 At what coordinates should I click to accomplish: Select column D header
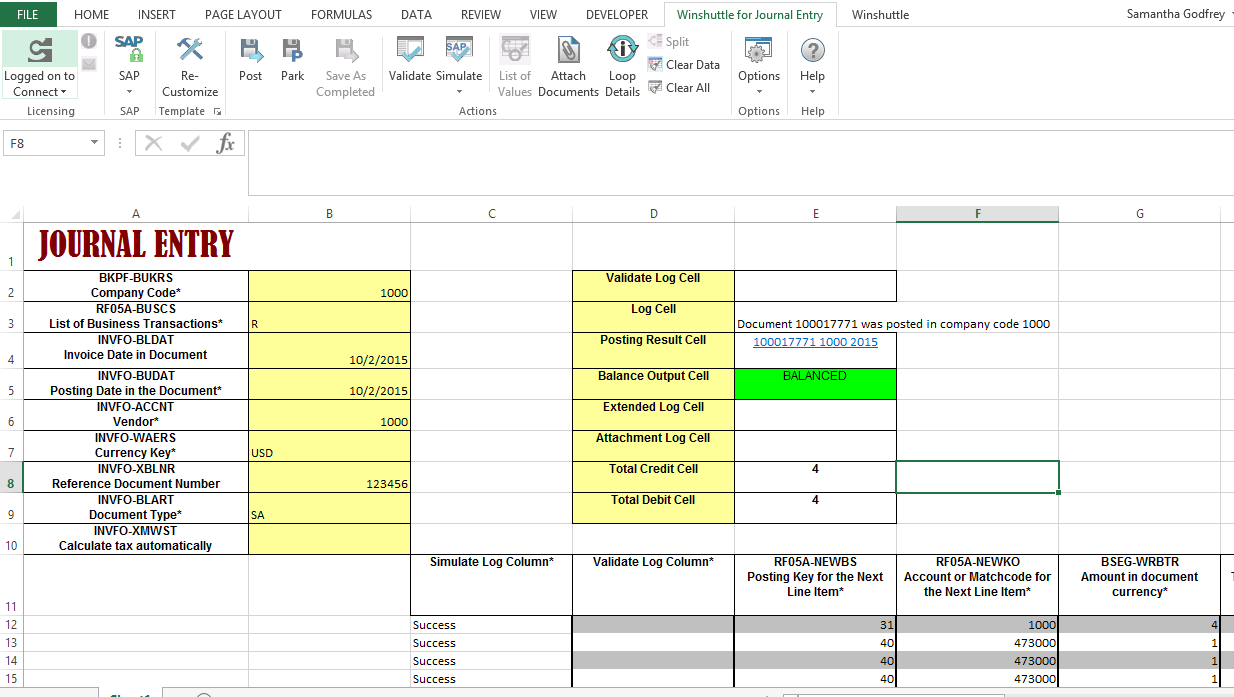tap(653, 214)
